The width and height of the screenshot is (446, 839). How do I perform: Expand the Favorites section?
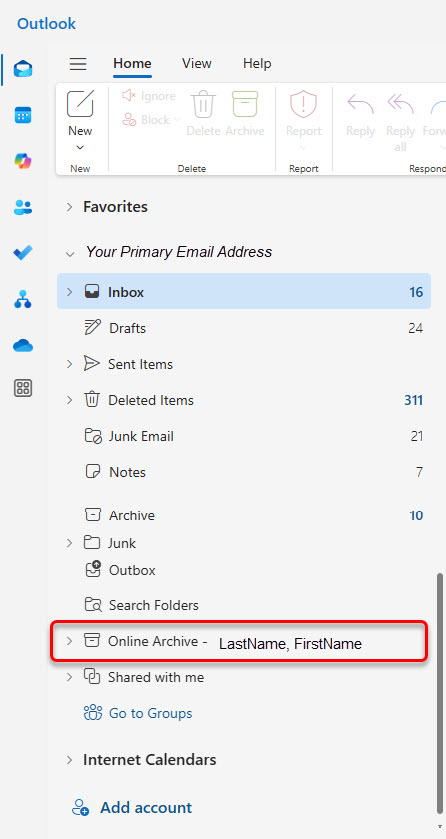pos(69,207)
